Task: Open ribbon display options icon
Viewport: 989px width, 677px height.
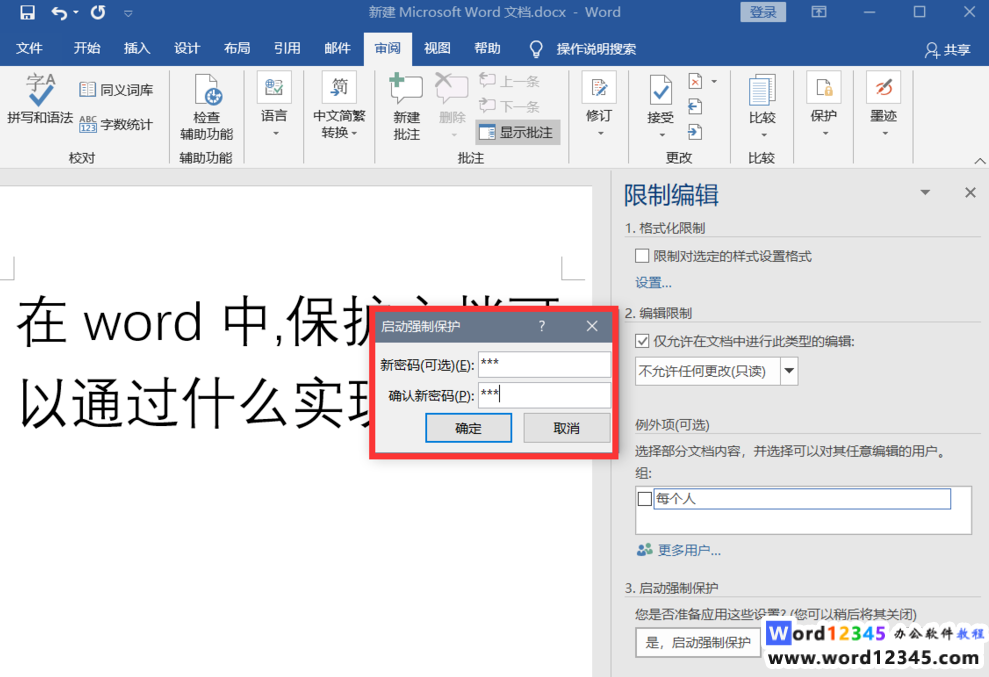Action: [x=819, y=12]
